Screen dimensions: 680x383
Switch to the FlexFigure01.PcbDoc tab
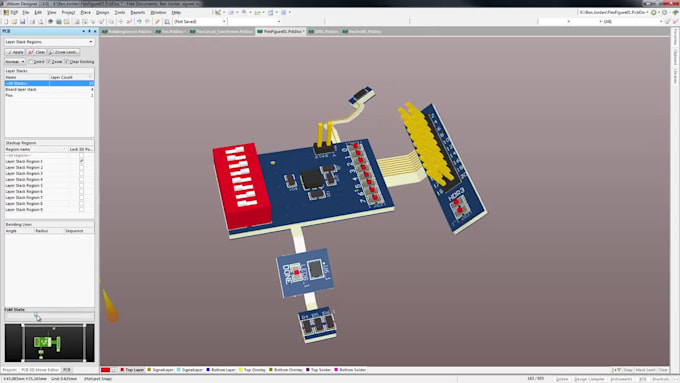(x=280, y=32)
